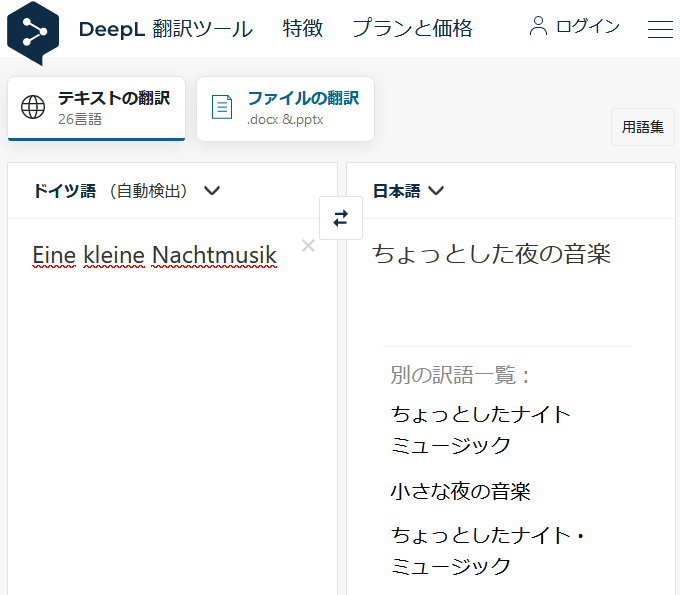
Task: Click the 別の訳語一覧 heading
Action: pos(460,375)
